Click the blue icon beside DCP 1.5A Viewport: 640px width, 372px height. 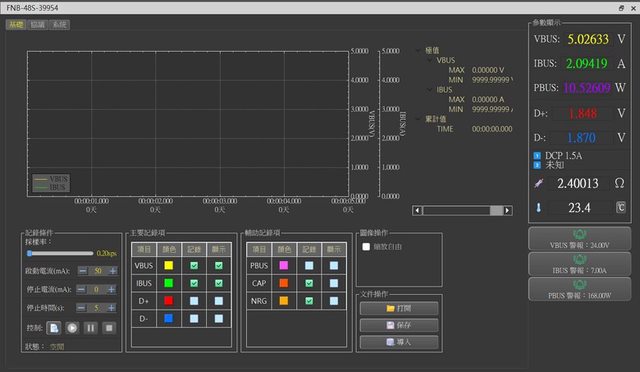(x=537, y=156)
